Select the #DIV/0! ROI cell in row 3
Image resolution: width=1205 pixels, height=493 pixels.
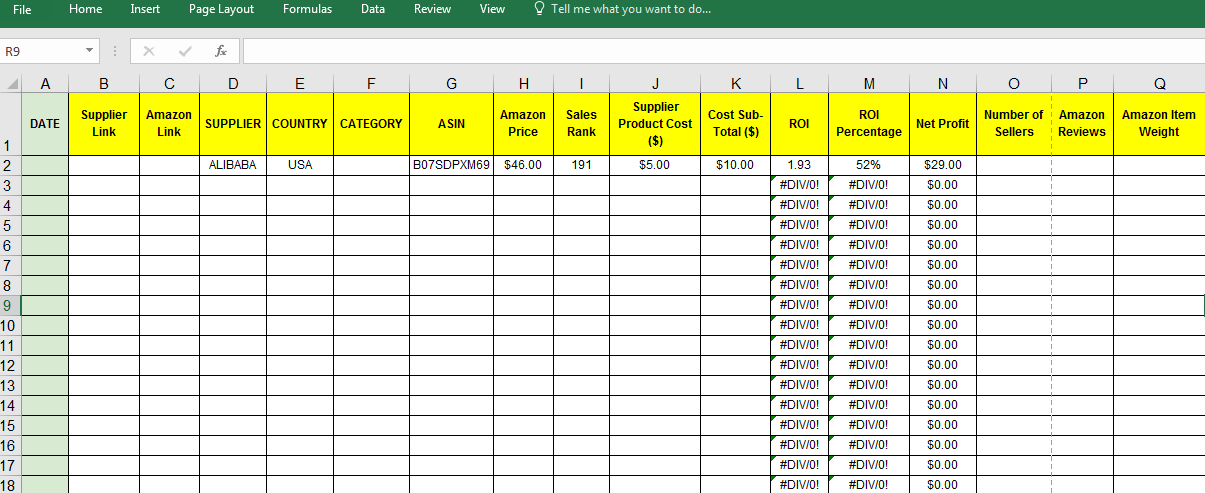tap(799, 185)
